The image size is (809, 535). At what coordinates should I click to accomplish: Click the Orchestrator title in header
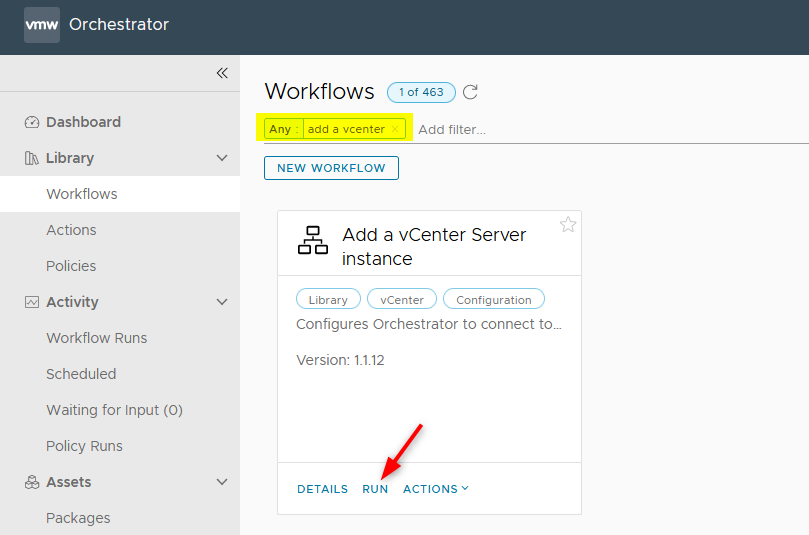119,24
